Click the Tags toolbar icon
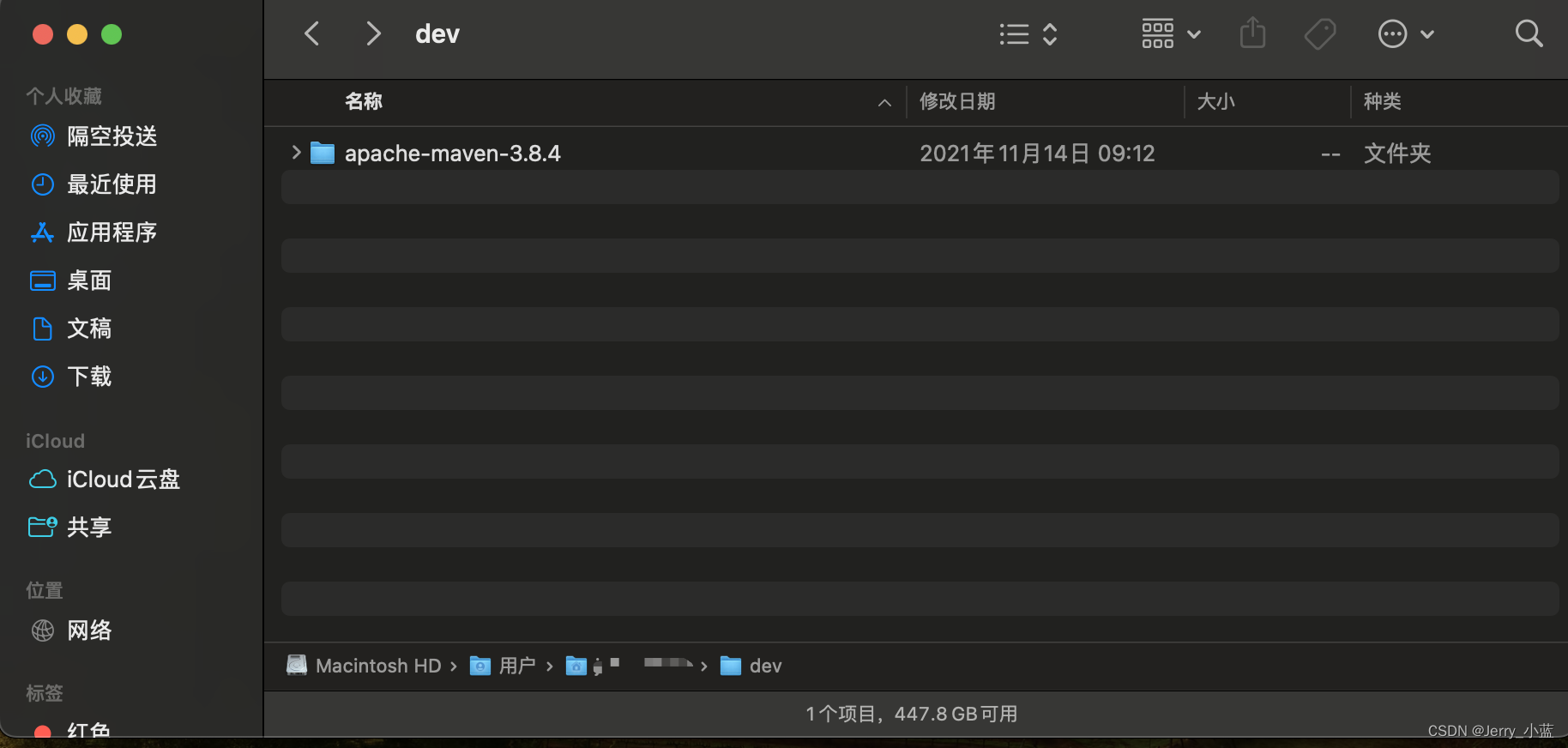The image size is (1568, 748). click(1320, 34)
